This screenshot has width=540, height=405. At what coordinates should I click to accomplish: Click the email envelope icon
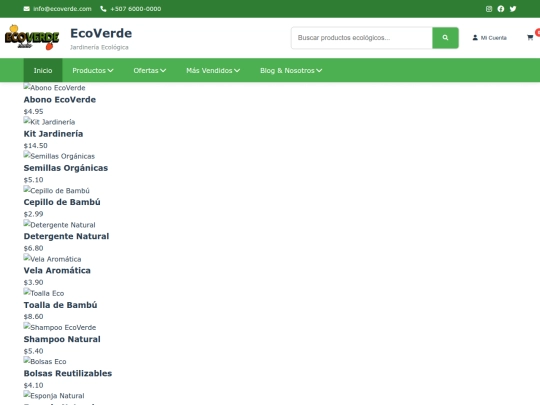tap(27, 9)
